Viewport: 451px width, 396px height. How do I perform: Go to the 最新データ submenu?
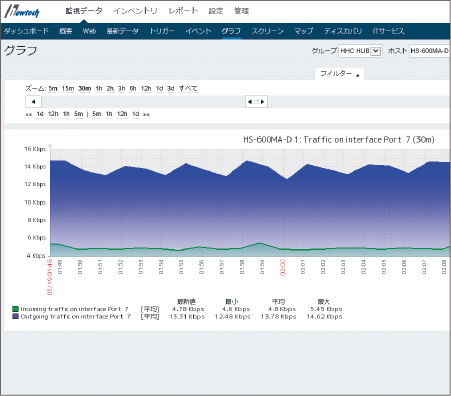(x=123, y=31)
